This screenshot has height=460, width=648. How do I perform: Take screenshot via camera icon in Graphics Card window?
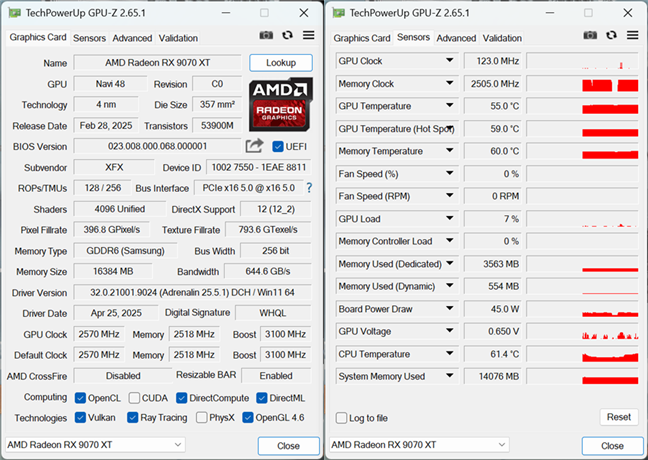coord(266,35)
